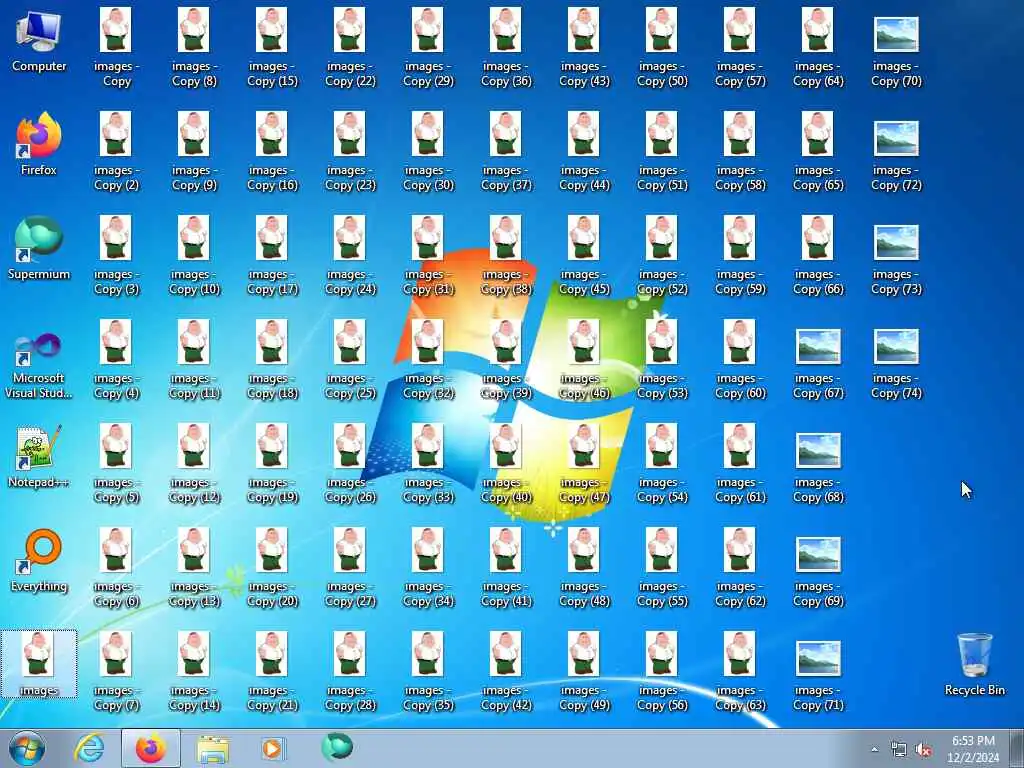Select file 'images - Copy (60)'

click(740, 360)
